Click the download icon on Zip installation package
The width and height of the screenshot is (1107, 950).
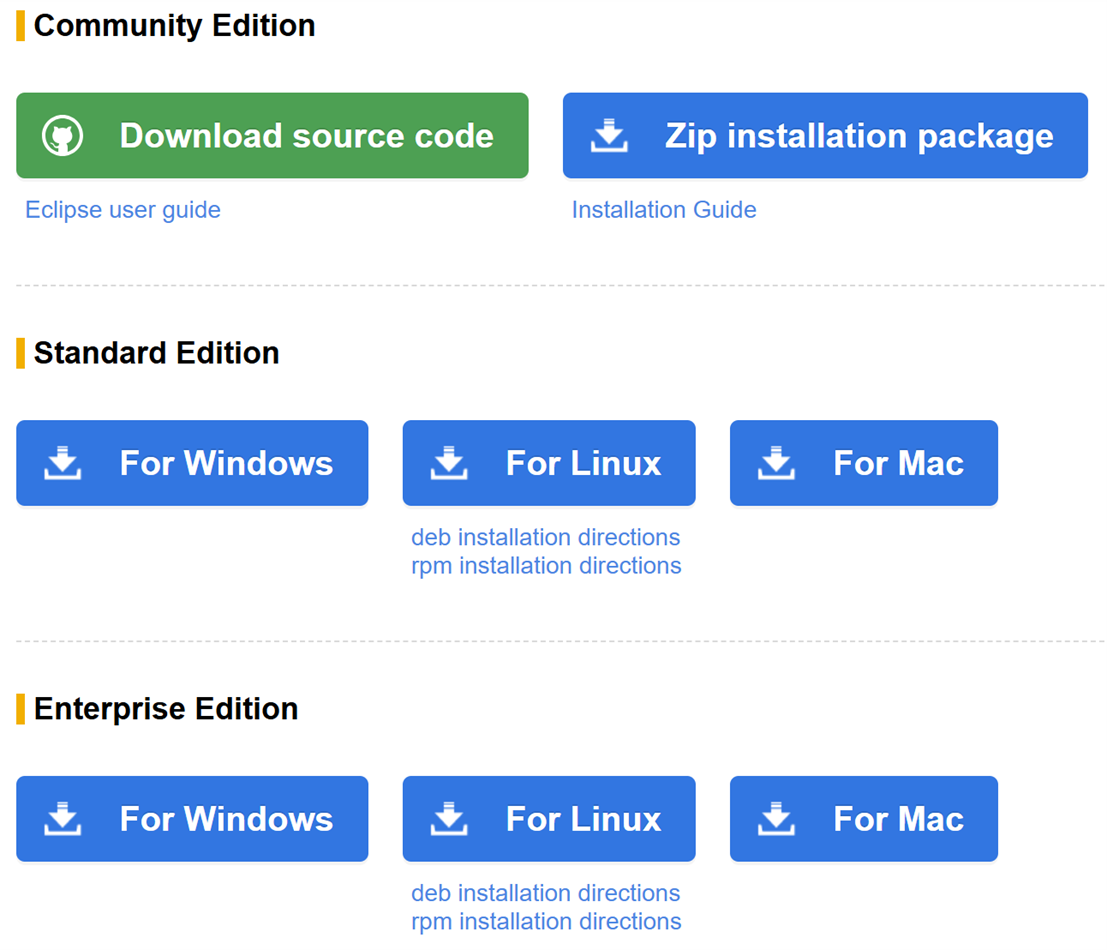click(609, 136)
